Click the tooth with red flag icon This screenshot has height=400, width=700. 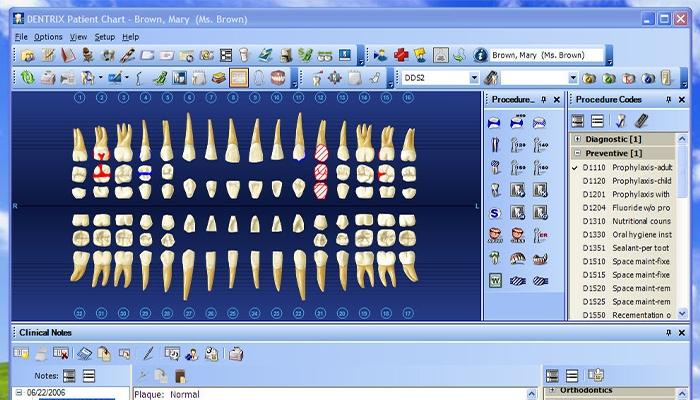317,78
